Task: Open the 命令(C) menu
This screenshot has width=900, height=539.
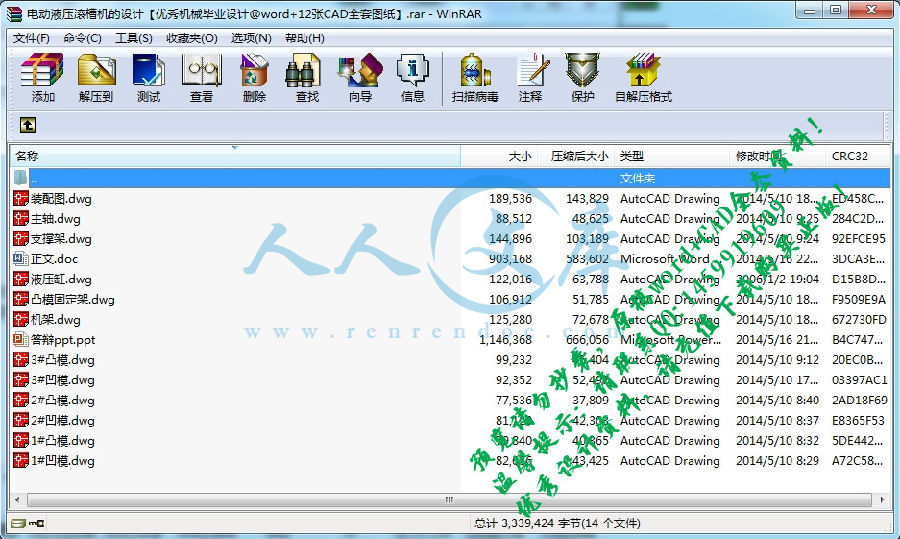Action: [x=82, y=38]
